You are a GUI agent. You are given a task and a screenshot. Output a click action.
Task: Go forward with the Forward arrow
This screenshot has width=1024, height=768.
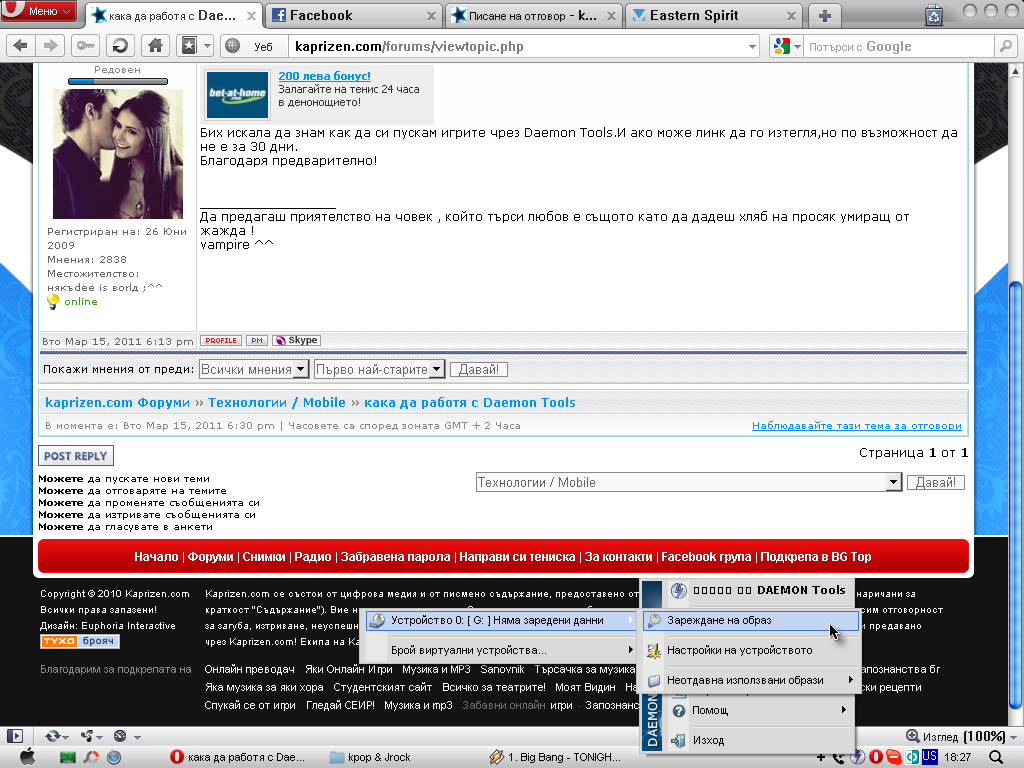50,46
